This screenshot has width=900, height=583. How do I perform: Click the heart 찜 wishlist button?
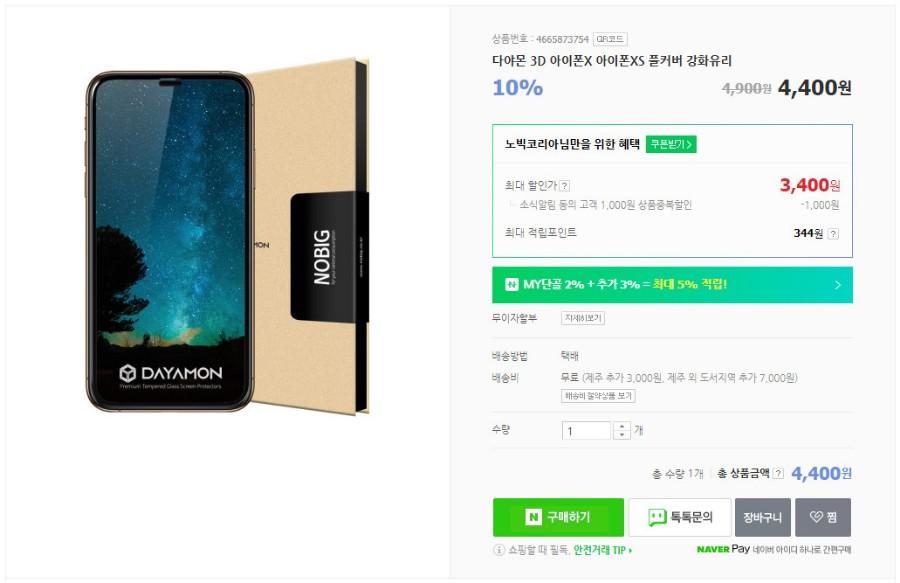point(823,517)
